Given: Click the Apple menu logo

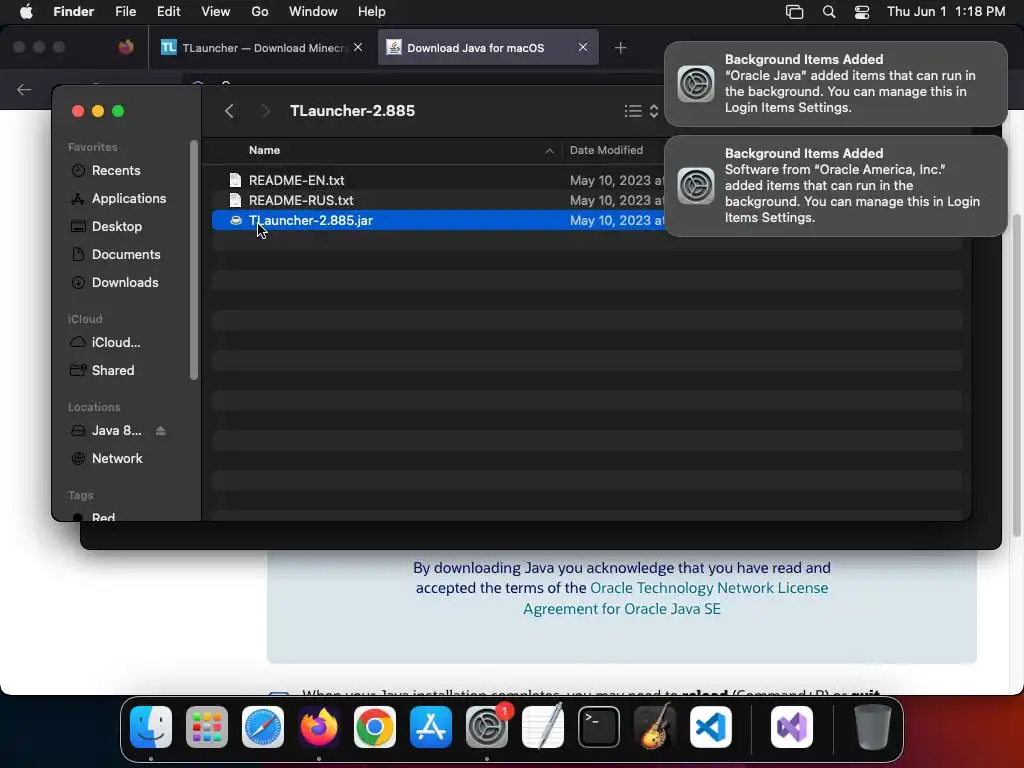Looking at the screenshot, I should (x=26, y=12).
